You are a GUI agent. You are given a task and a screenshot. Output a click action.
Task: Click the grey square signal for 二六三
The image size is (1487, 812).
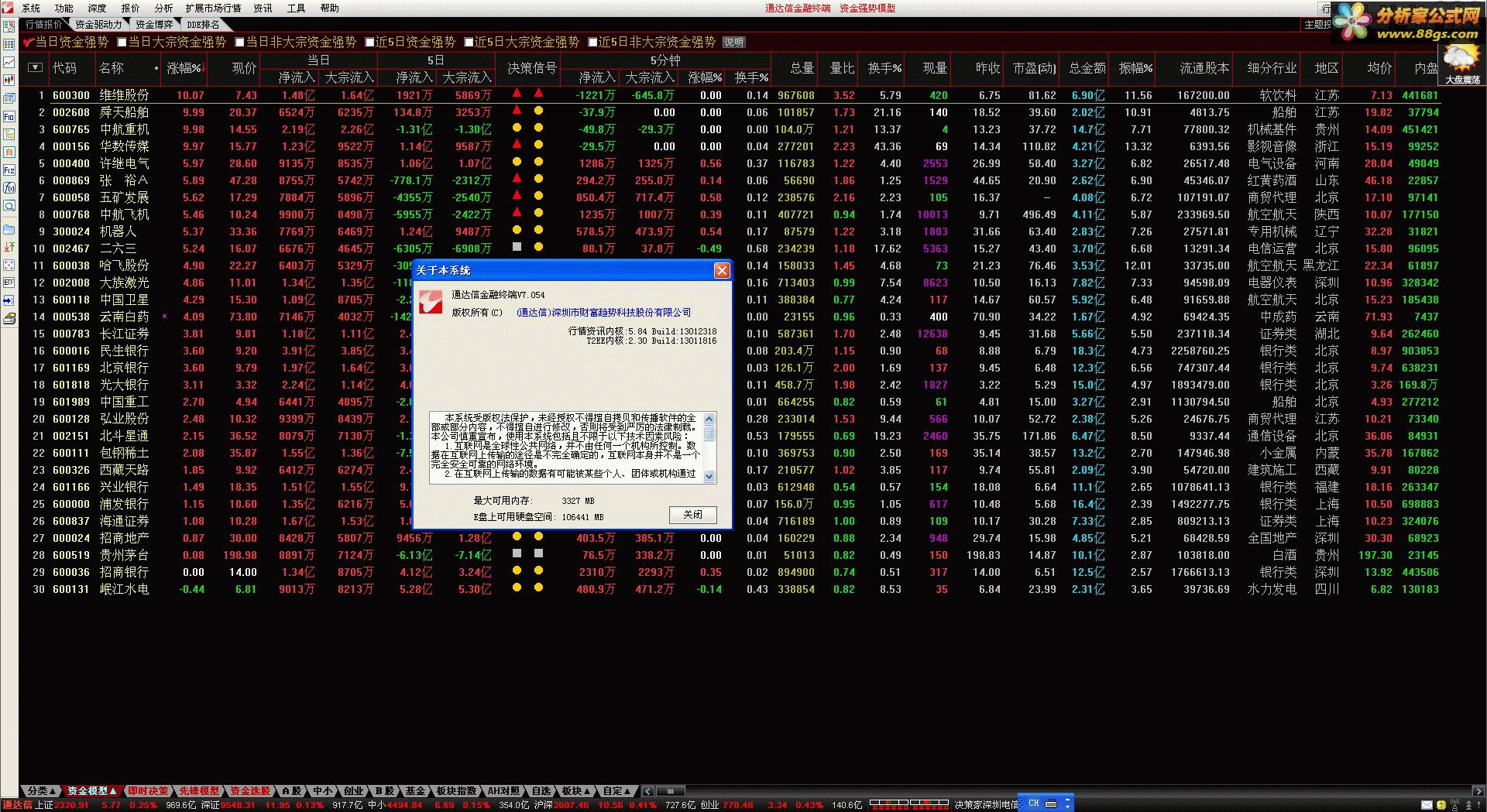point(517,247)
